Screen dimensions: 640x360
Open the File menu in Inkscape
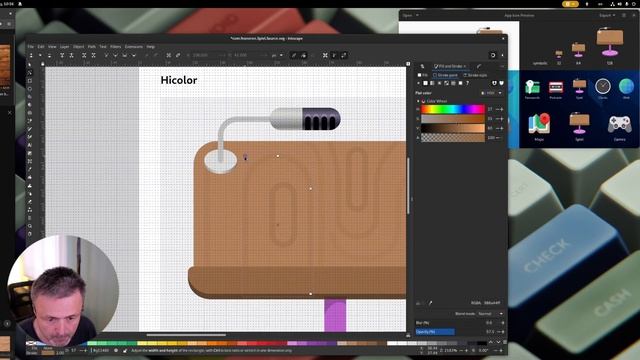click(x=31, y=47)
